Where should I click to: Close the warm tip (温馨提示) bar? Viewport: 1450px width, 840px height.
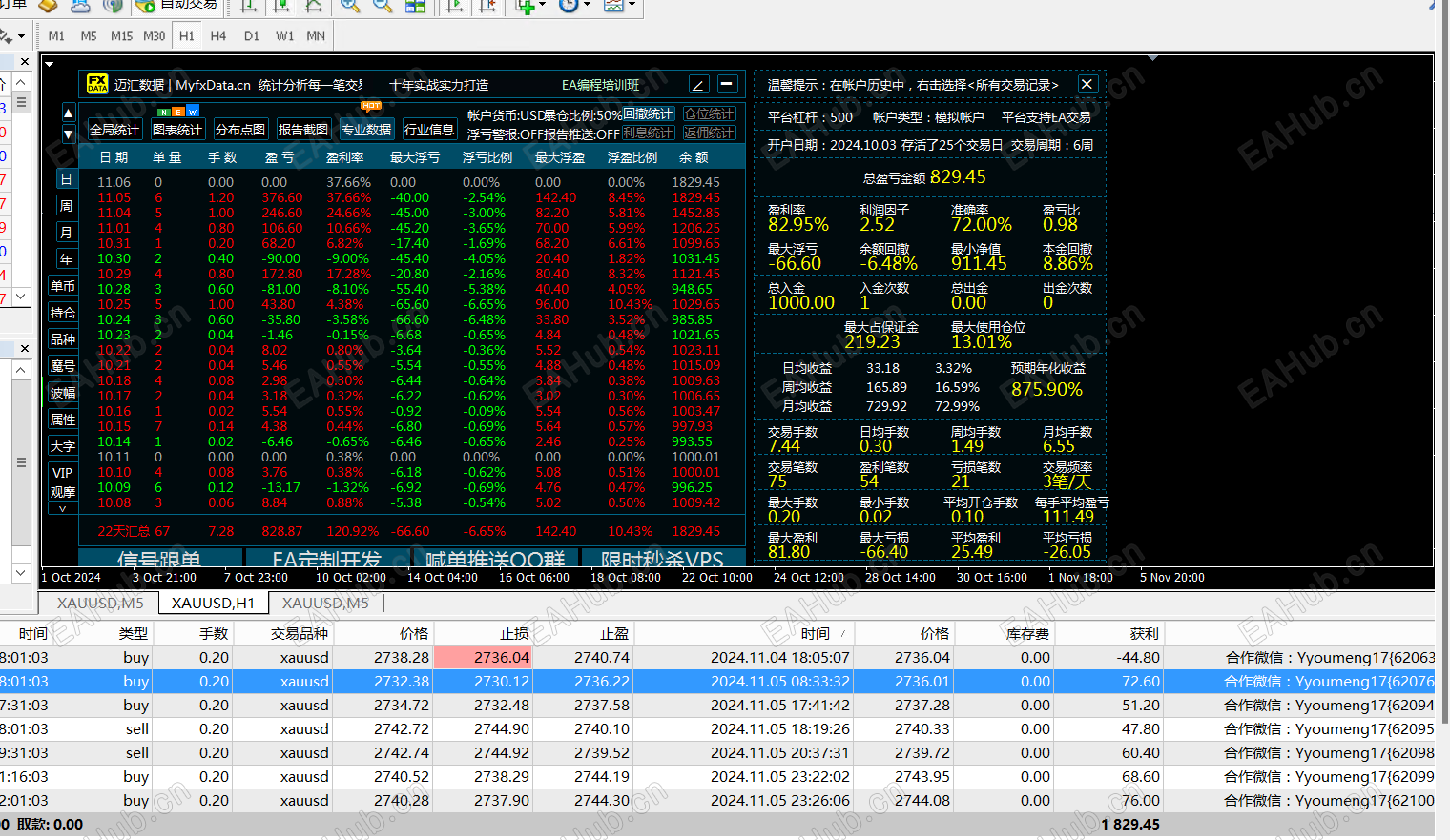click(1087, 84)
